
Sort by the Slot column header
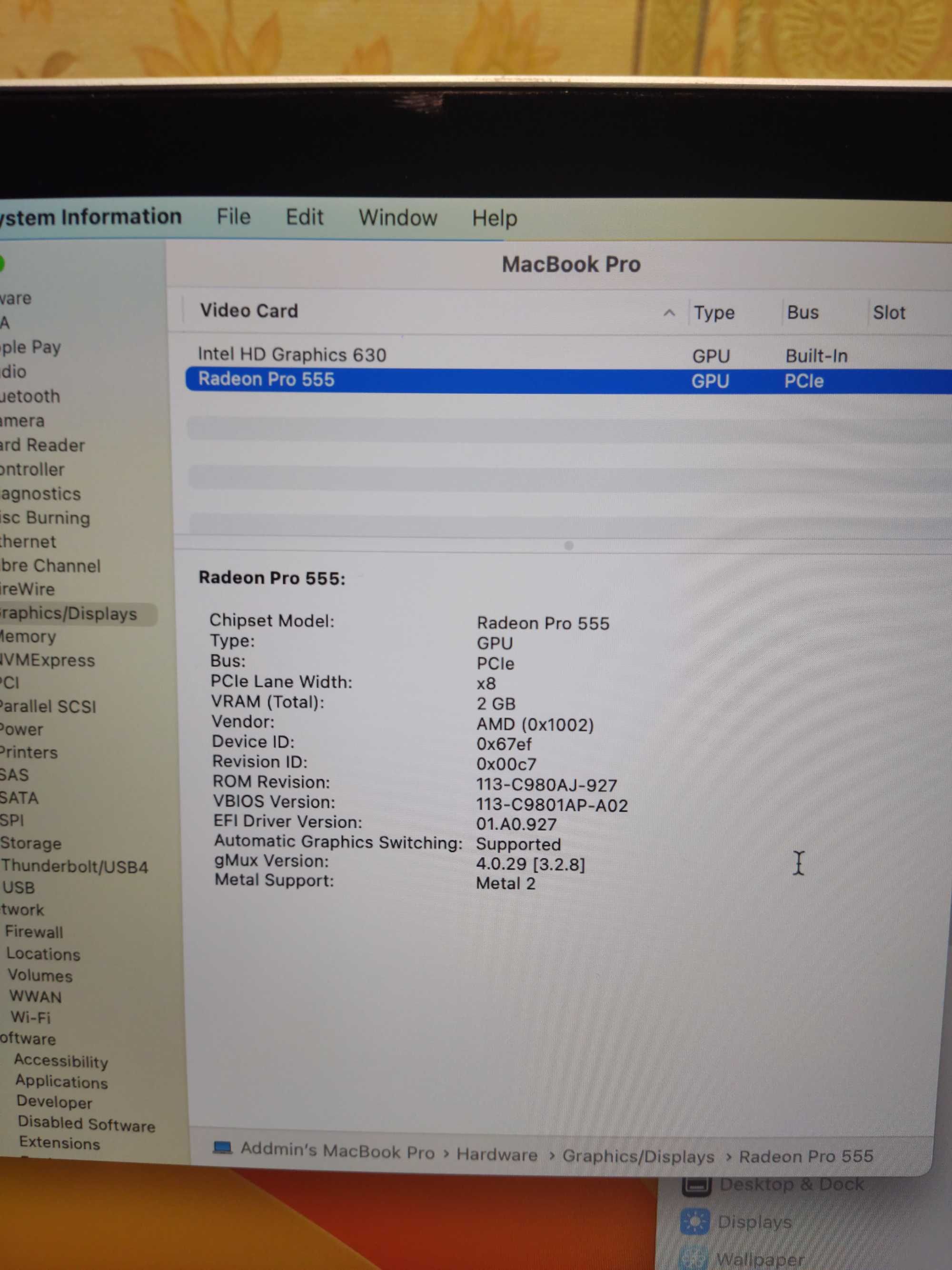pos(888,313)
